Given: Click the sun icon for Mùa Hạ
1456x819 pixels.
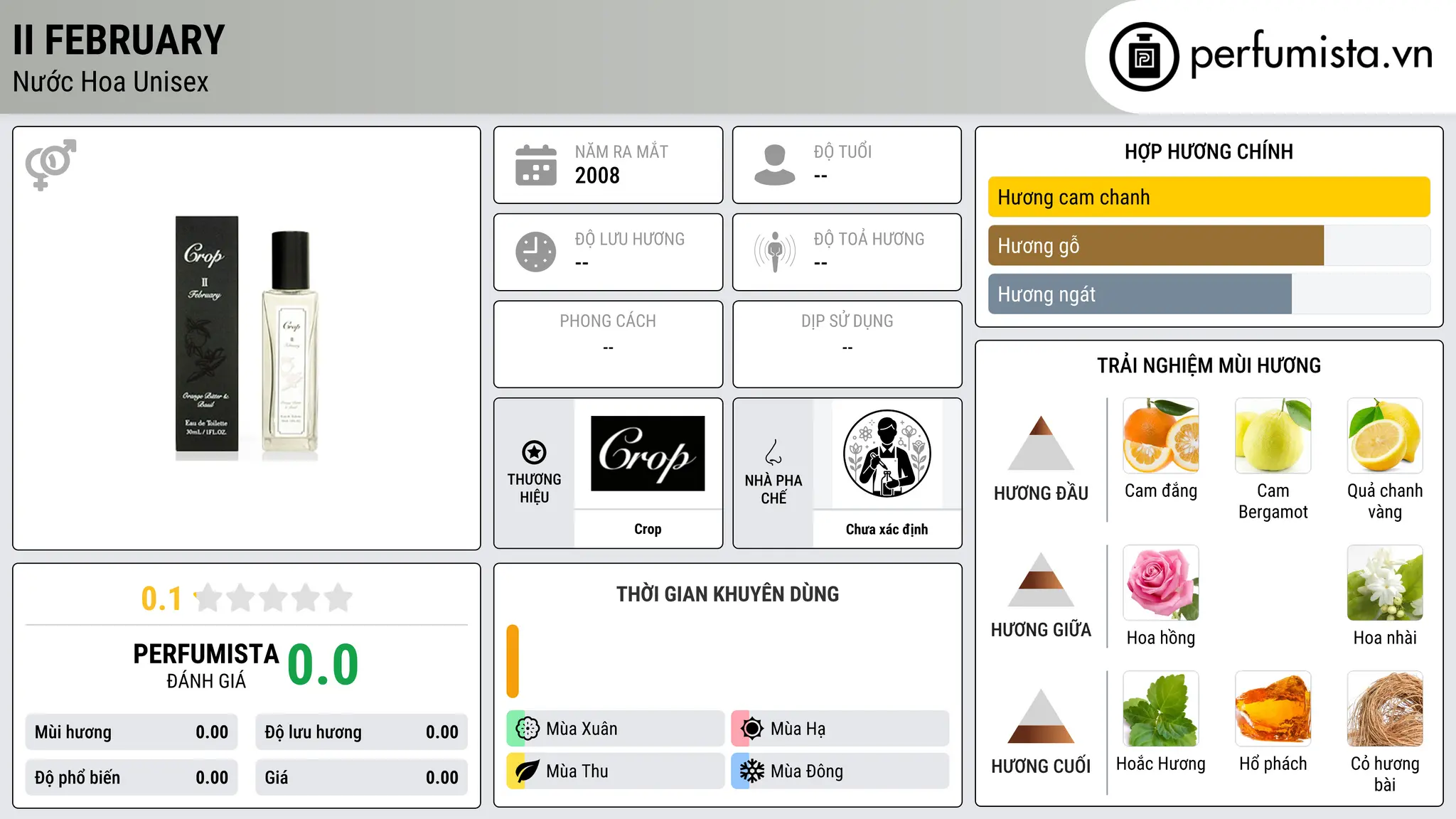Looking at the screenshot, I should click(x=752, y=729).
